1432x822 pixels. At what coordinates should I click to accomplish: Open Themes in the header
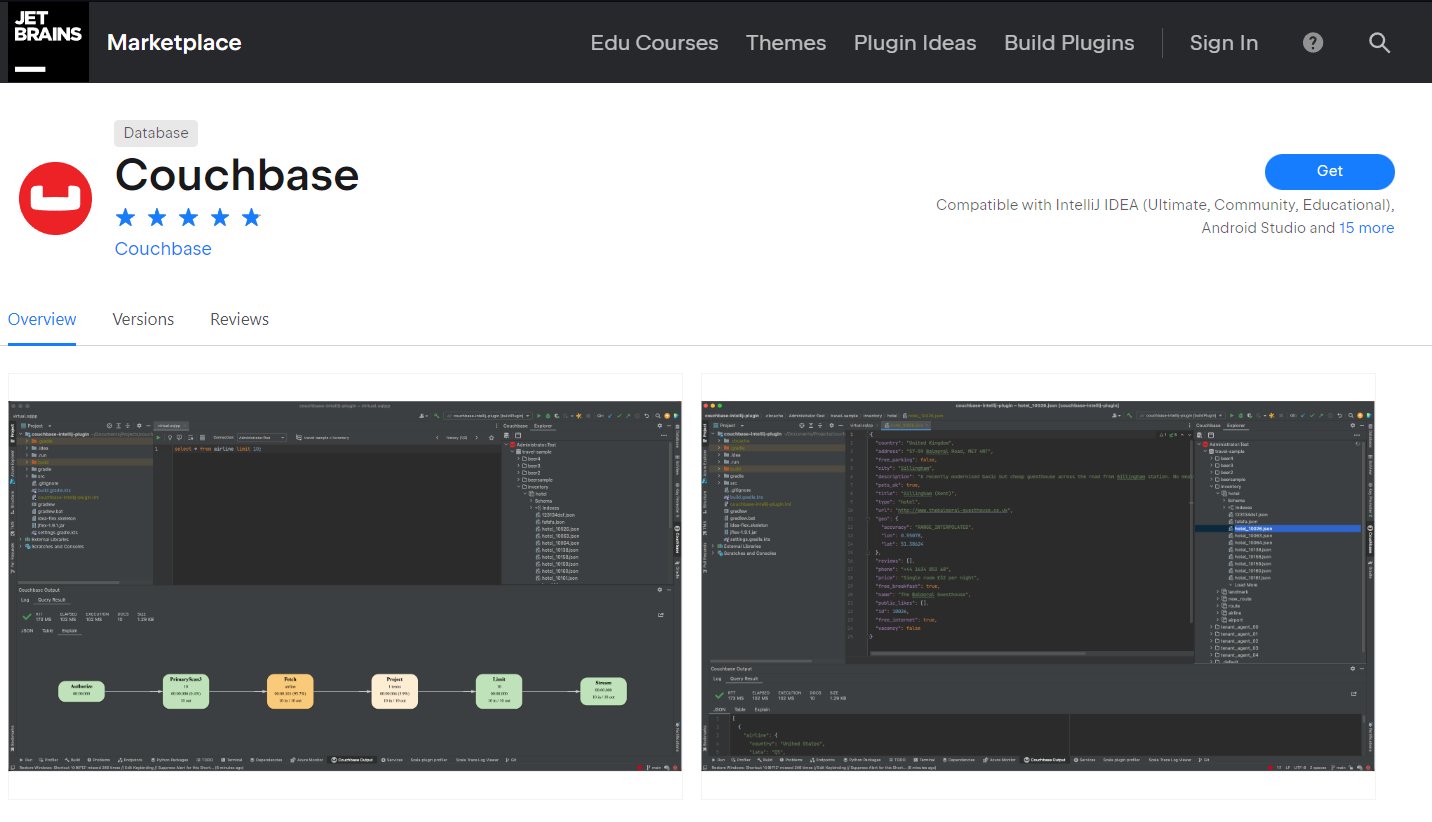[786, 43]
